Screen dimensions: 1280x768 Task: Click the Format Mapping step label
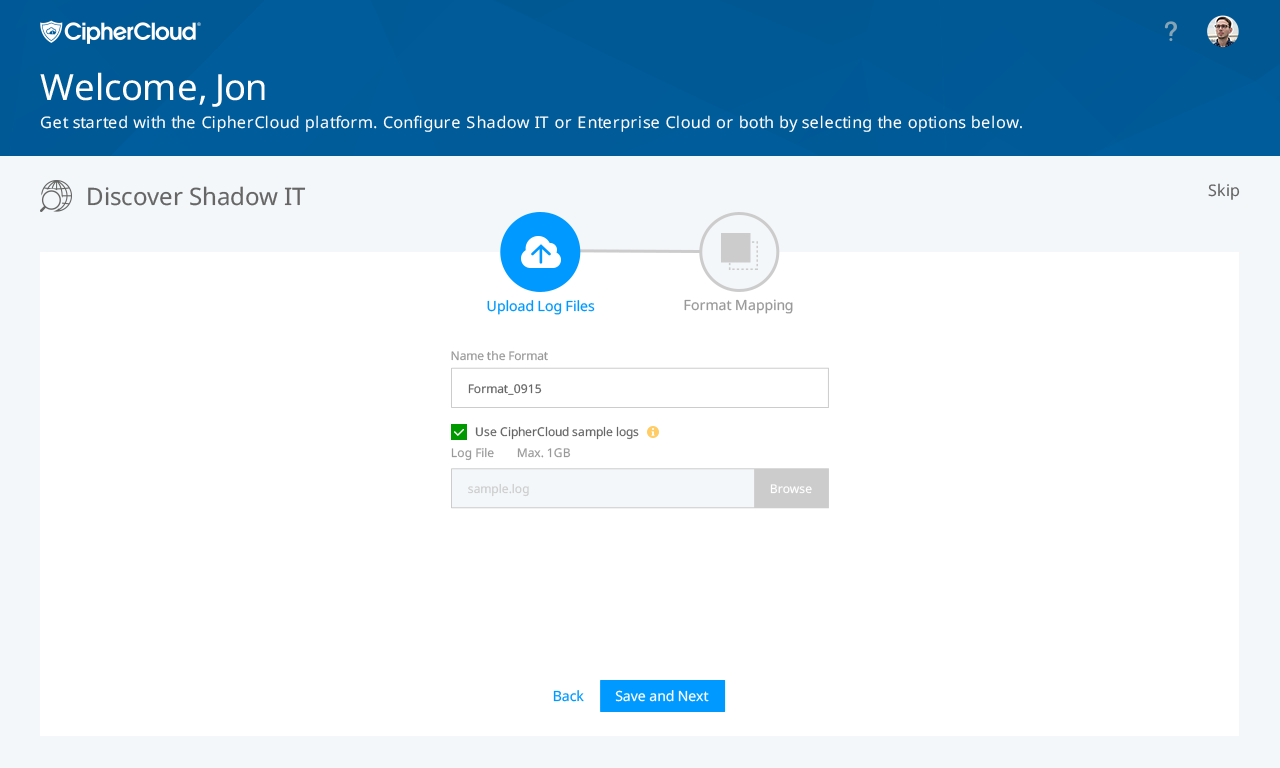(738, 305)
